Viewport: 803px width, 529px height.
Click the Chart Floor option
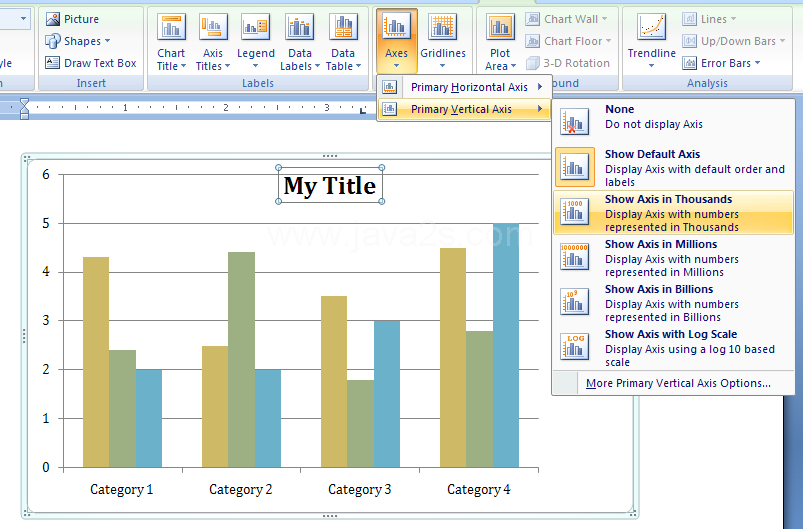(568, 41)
